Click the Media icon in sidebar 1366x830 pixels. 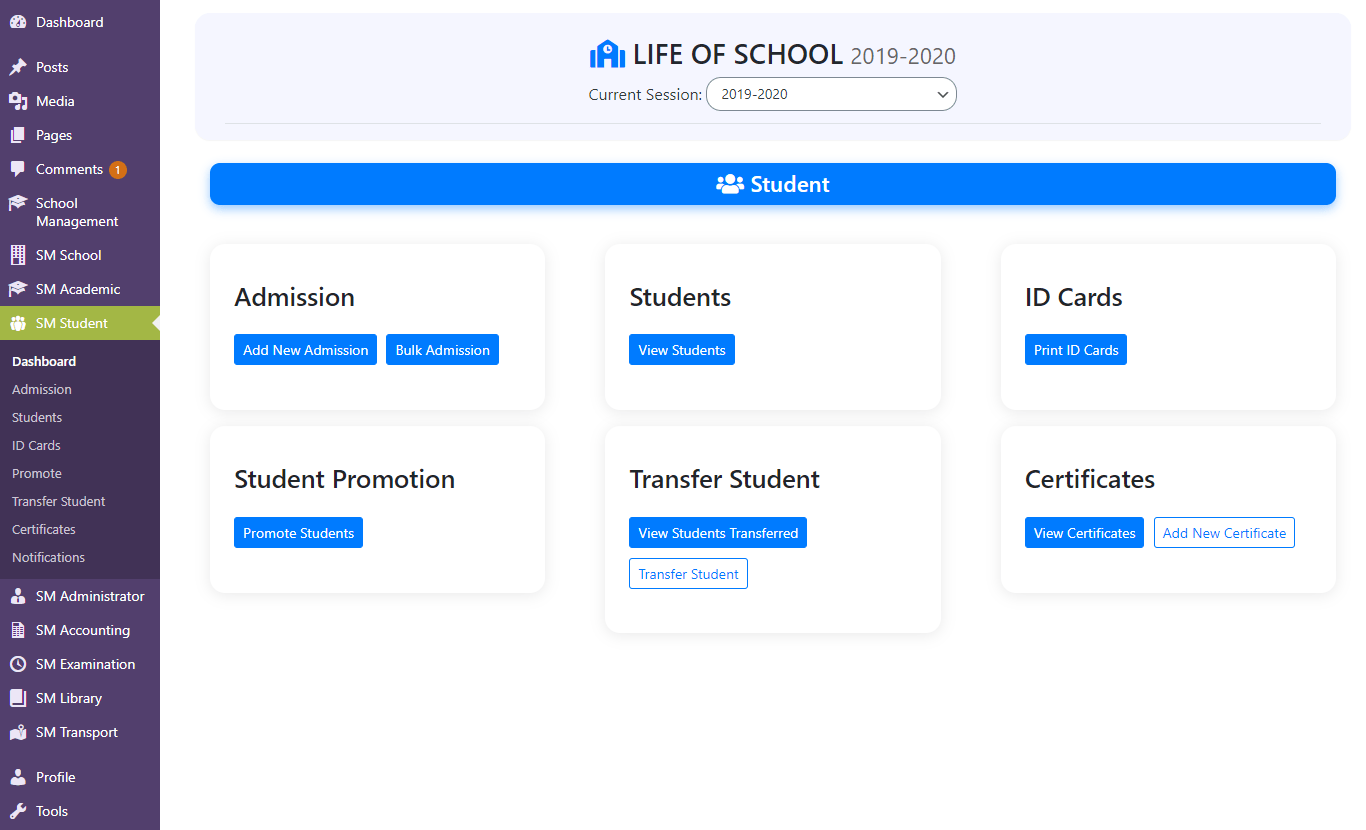click(x=18, y=101)
